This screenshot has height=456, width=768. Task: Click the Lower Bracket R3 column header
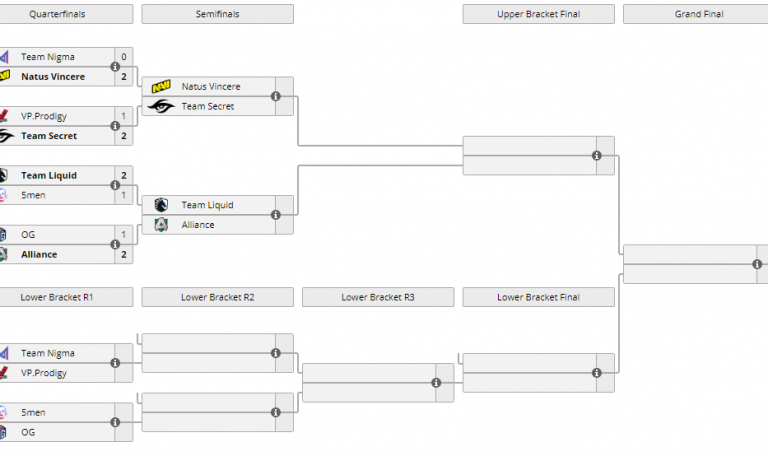click(x=377, y=297)
